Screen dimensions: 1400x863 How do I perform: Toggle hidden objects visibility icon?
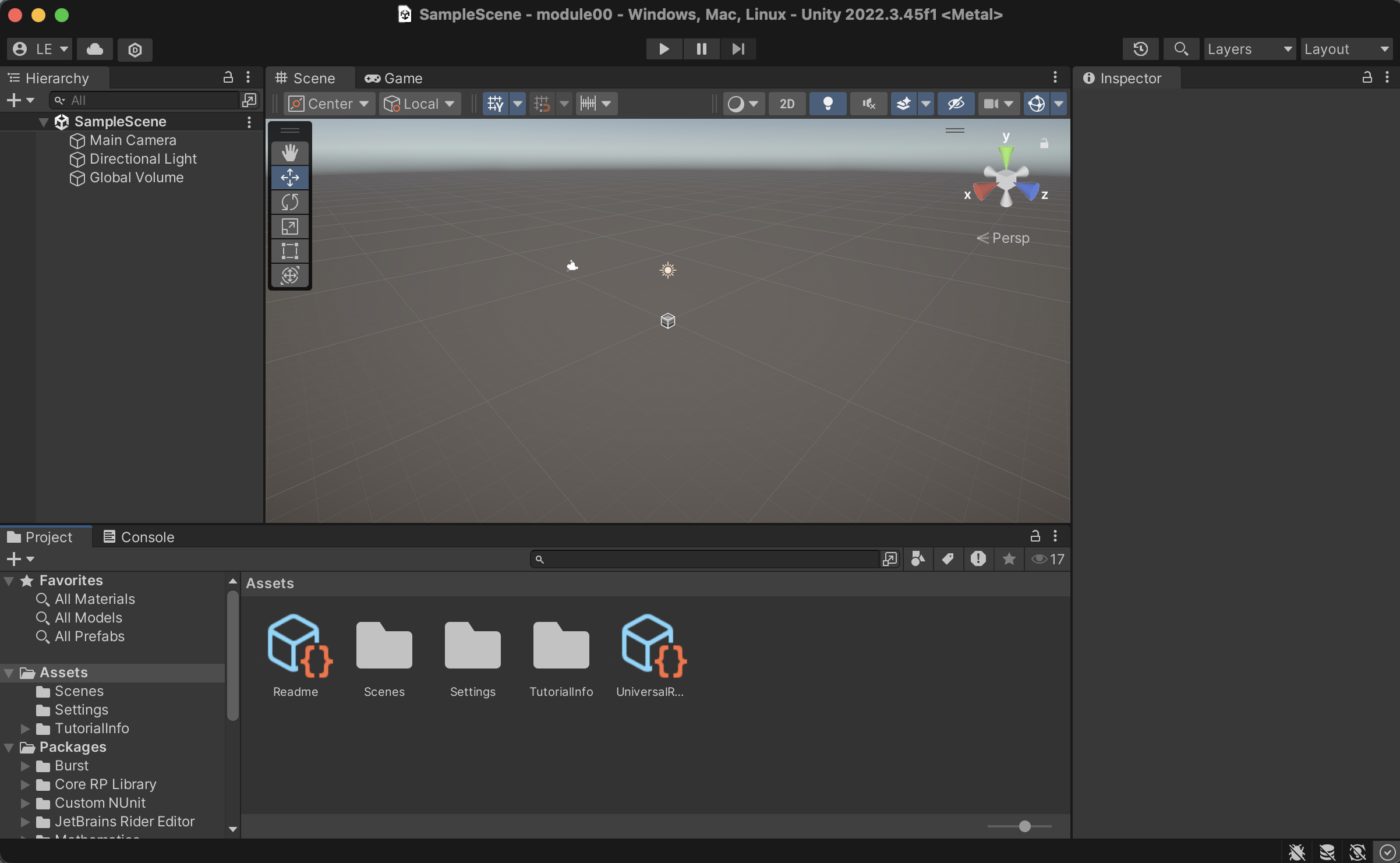coord(956,104)
